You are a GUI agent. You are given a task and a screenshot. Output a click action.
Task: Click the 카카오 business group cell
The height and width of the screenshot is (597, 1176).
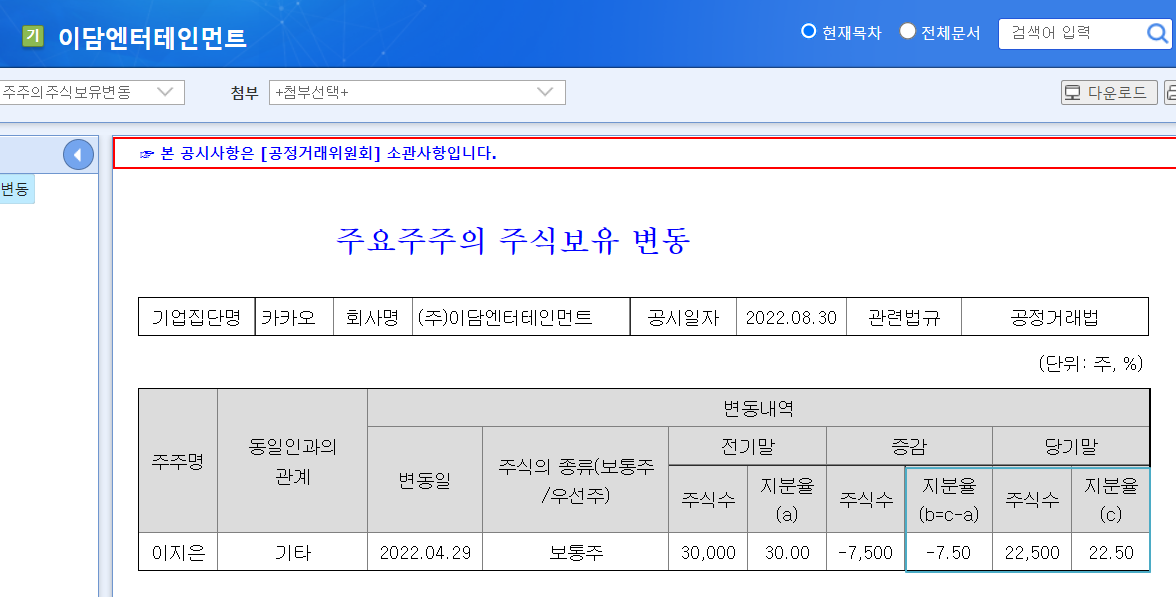tap(294, 316)
